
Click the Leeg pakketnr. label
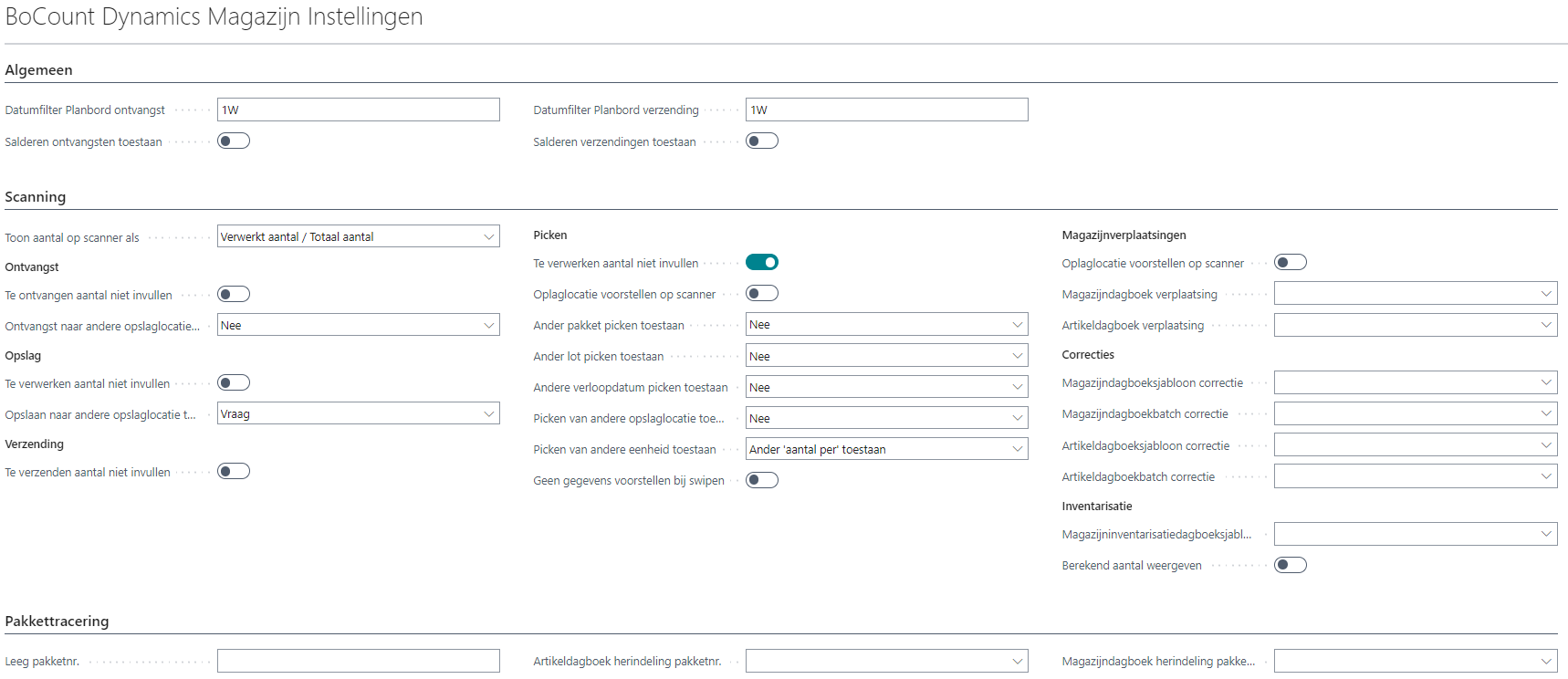pyautogui.click(x=42, y=662)
